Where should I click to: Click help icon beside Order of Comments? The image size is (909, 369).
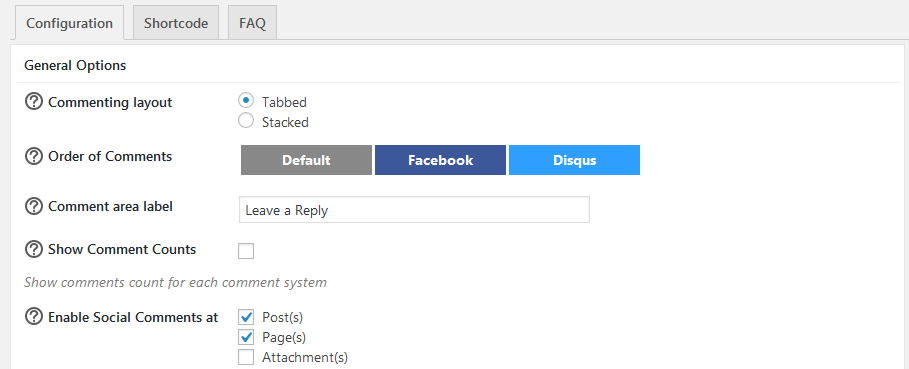tap(34, 156)
